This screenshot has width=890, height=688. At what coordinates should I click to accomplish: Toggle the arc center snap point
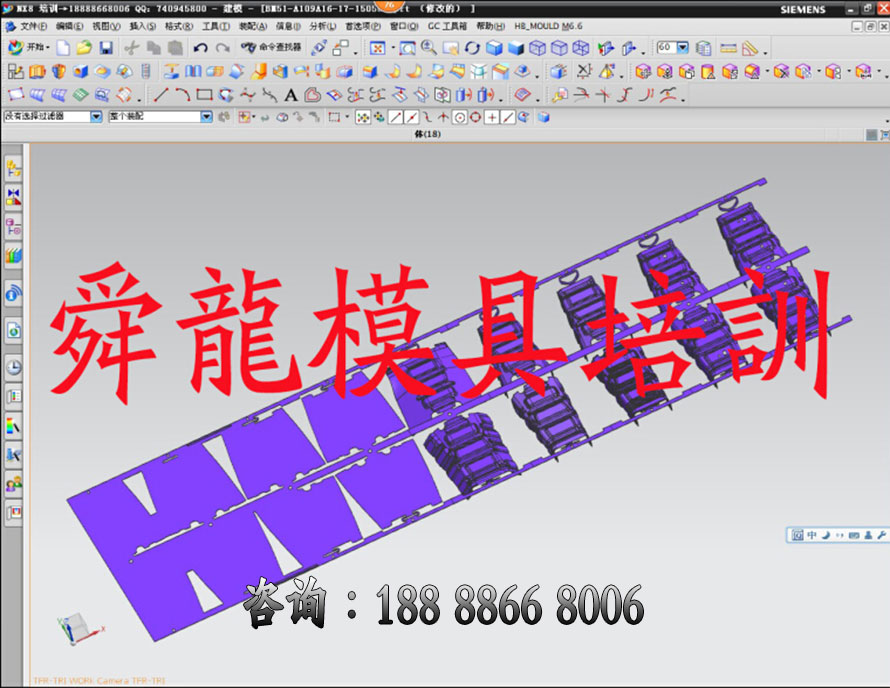[459, 117]
